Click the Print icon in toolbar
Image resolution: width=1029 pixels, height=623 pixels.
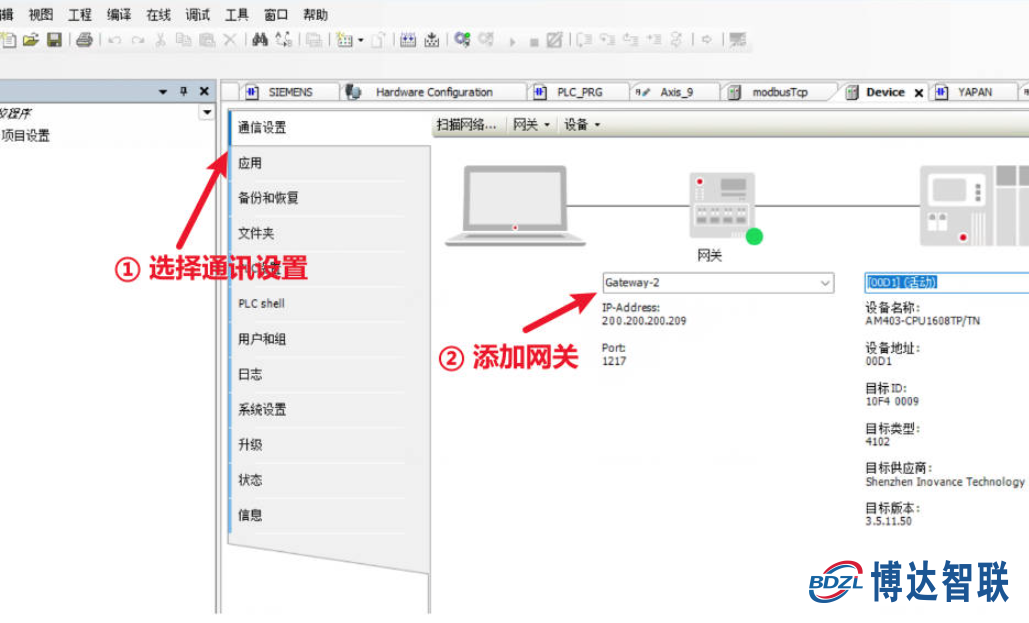pos(84,40)
